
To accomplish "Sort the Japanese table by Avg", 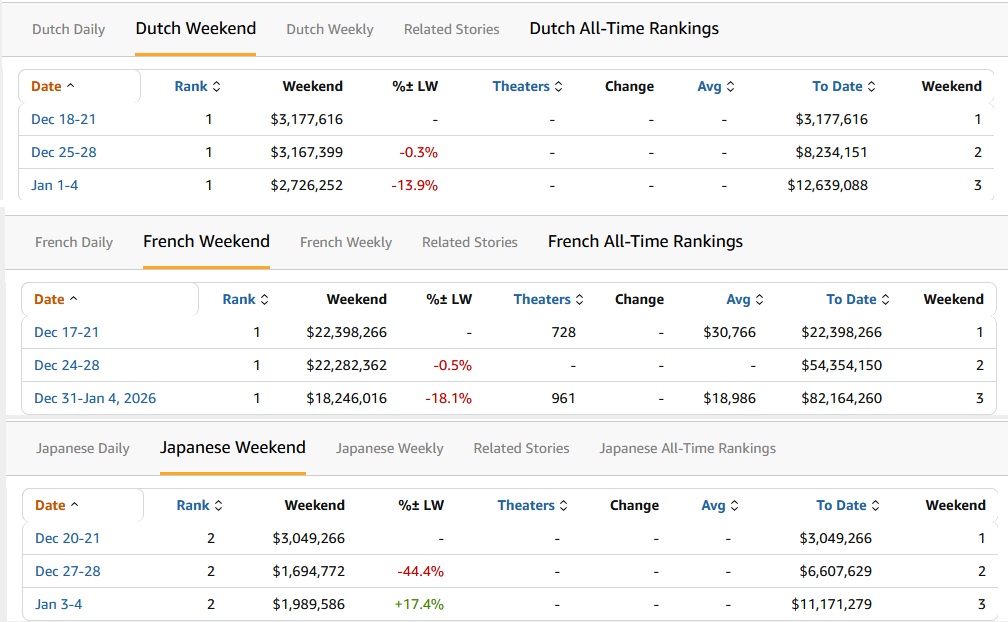I will 720,506.
